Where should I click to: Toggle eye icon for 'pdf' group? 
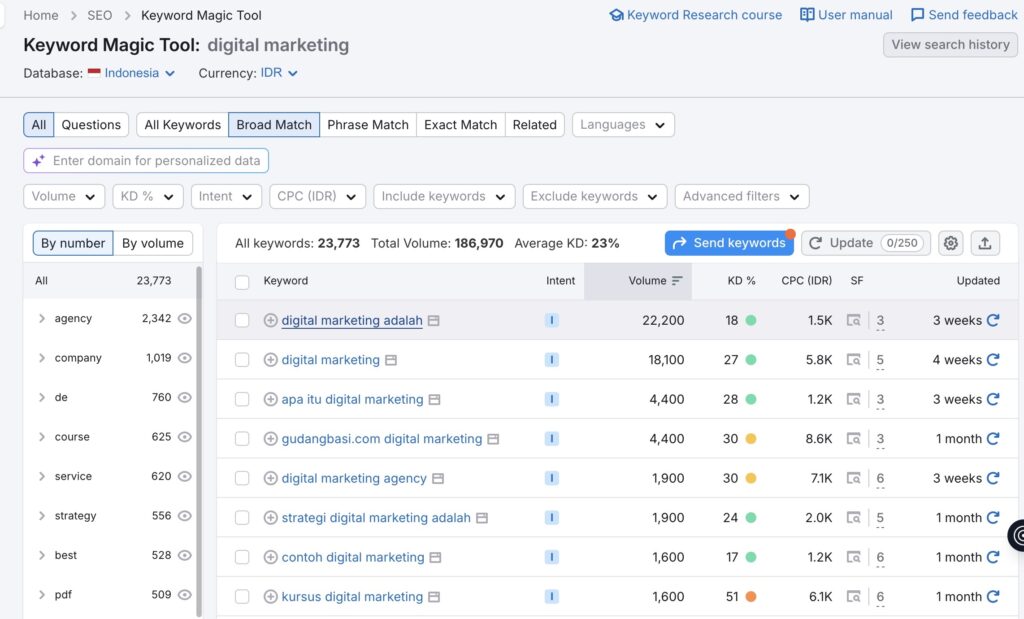(185, 595)
